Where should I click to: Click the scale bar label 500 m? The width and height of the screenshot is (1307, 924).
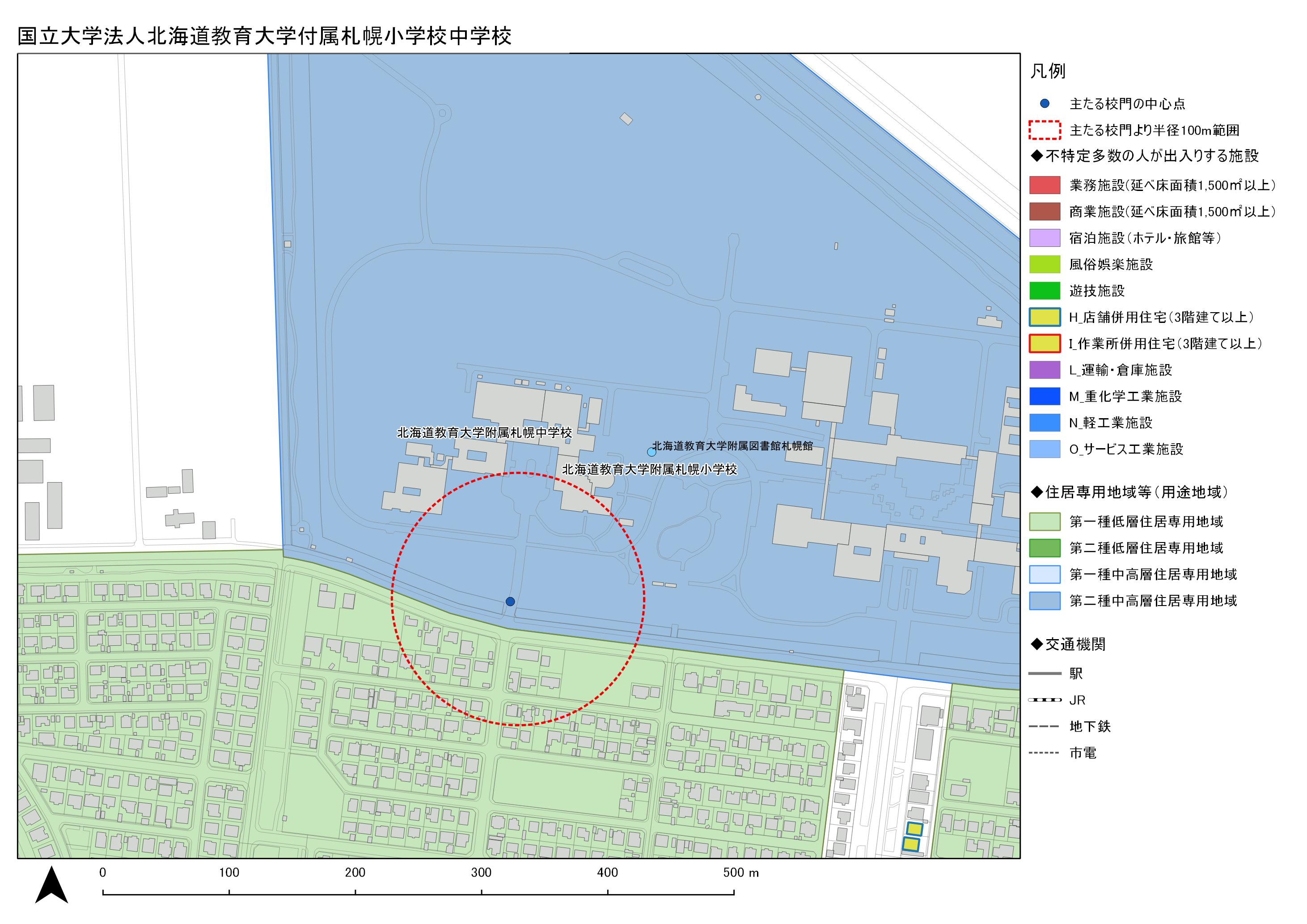(741, 873)
